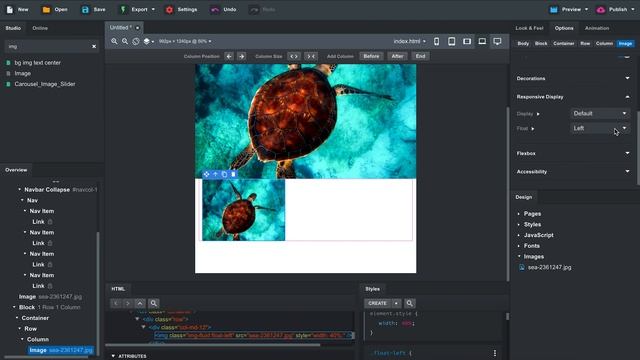The width and height of the screenshot is (640, 360).
Task: Open the CREATE button dropdown arrow
Action: [396, 303]
